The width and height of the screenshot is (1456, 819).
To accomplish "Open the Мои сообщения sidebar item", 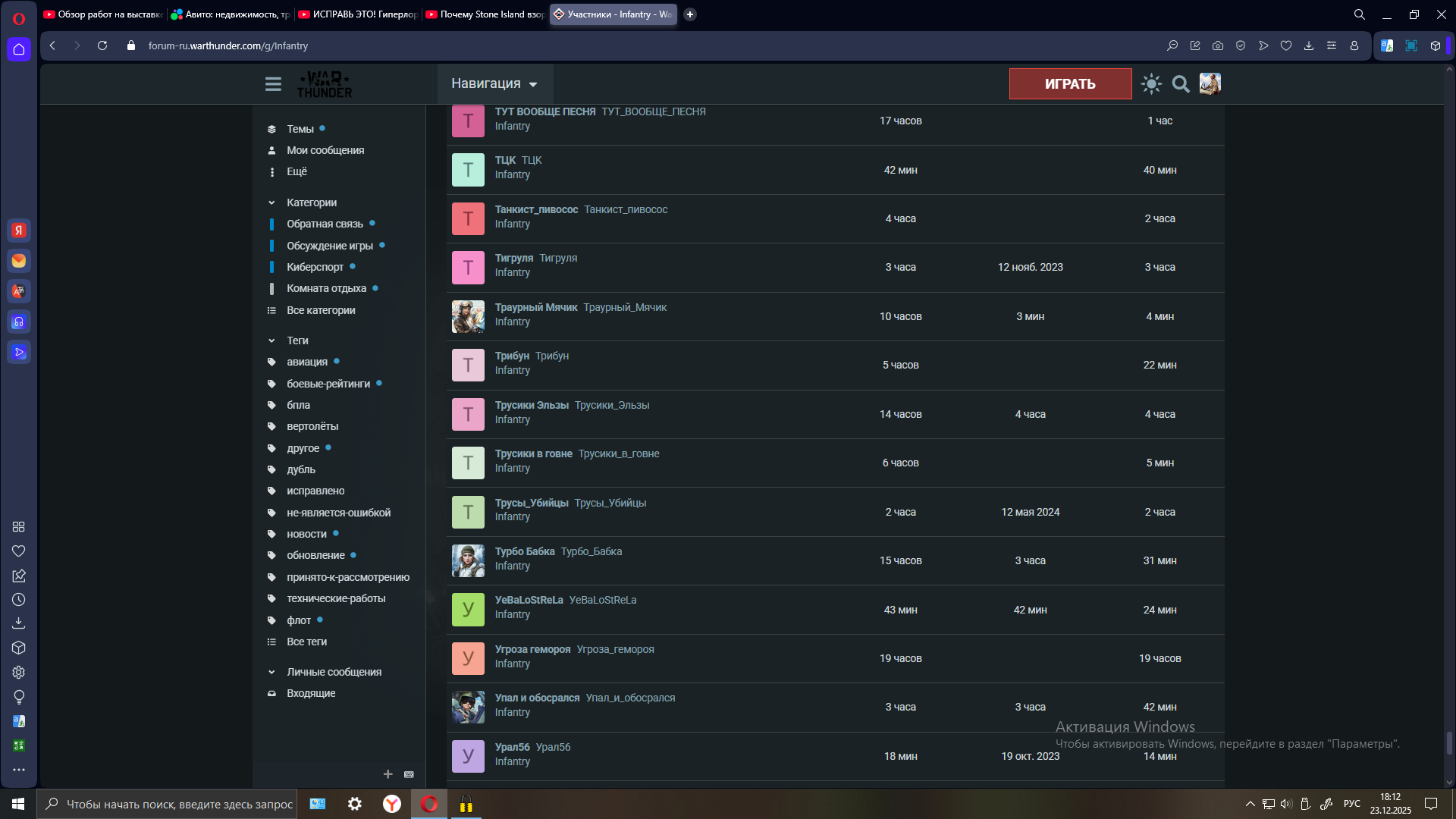I will pyautogui.click(x=325, y=150).
